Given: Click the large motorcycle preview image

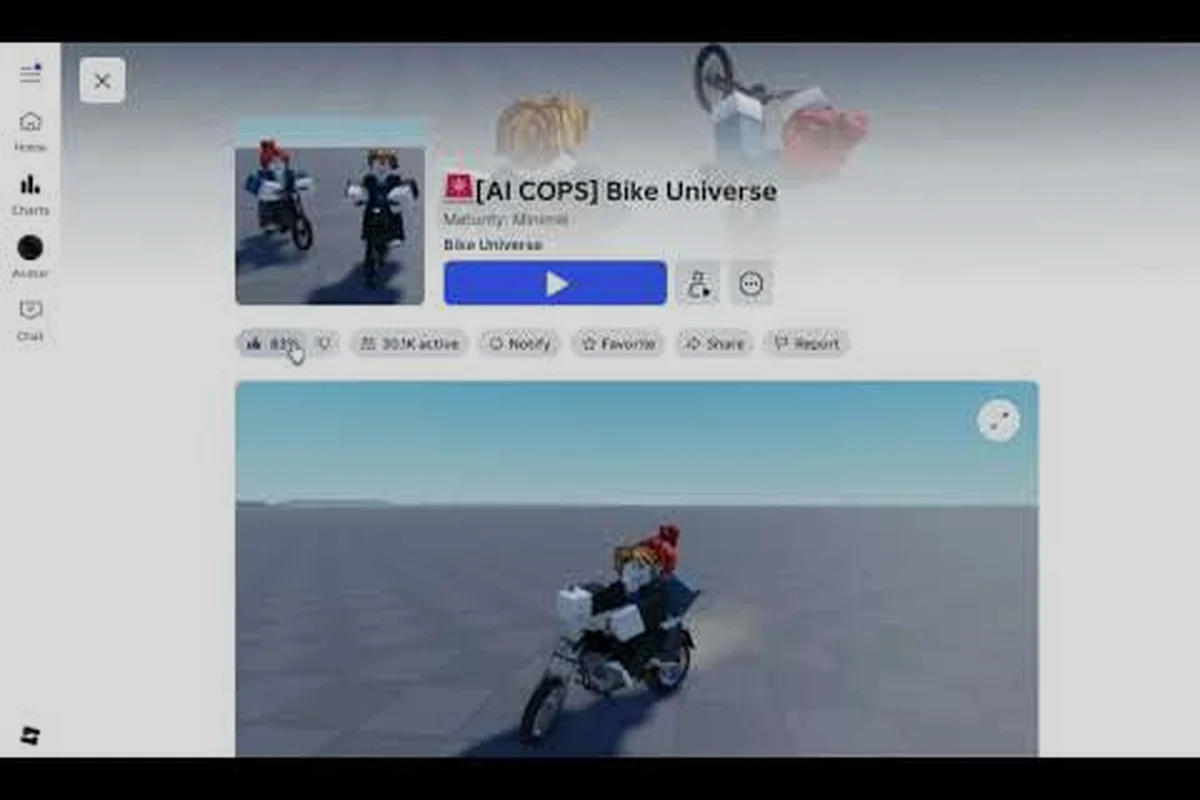Looking at the screenshot, I should [x=637, y=569].
